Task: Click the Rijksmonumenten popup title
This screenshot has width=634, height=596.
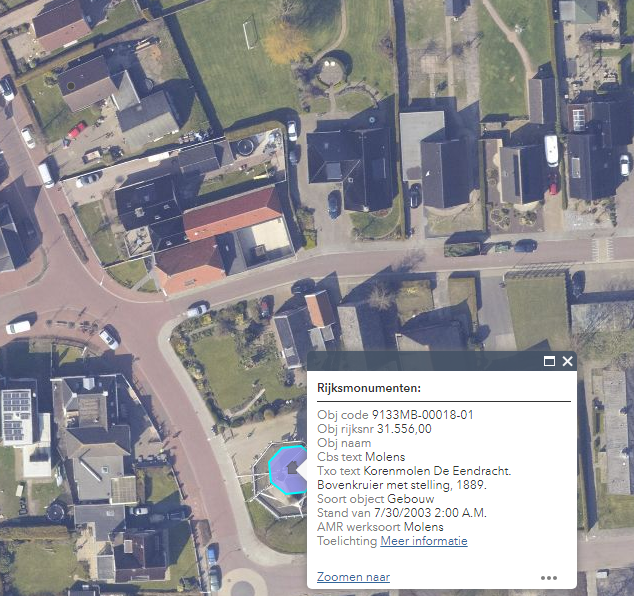Action: pos(369,388)
